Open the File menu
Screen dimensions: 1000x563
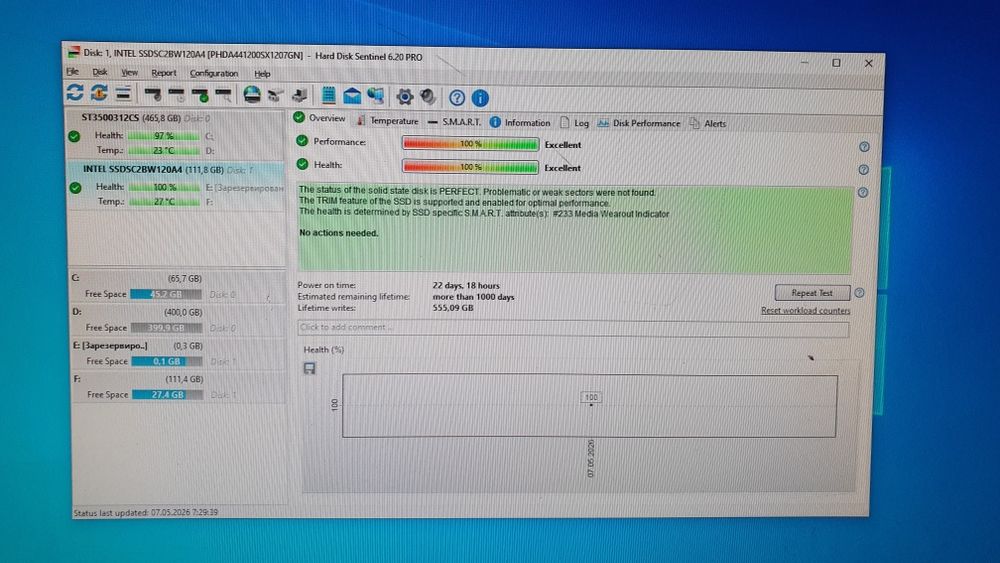73,71
